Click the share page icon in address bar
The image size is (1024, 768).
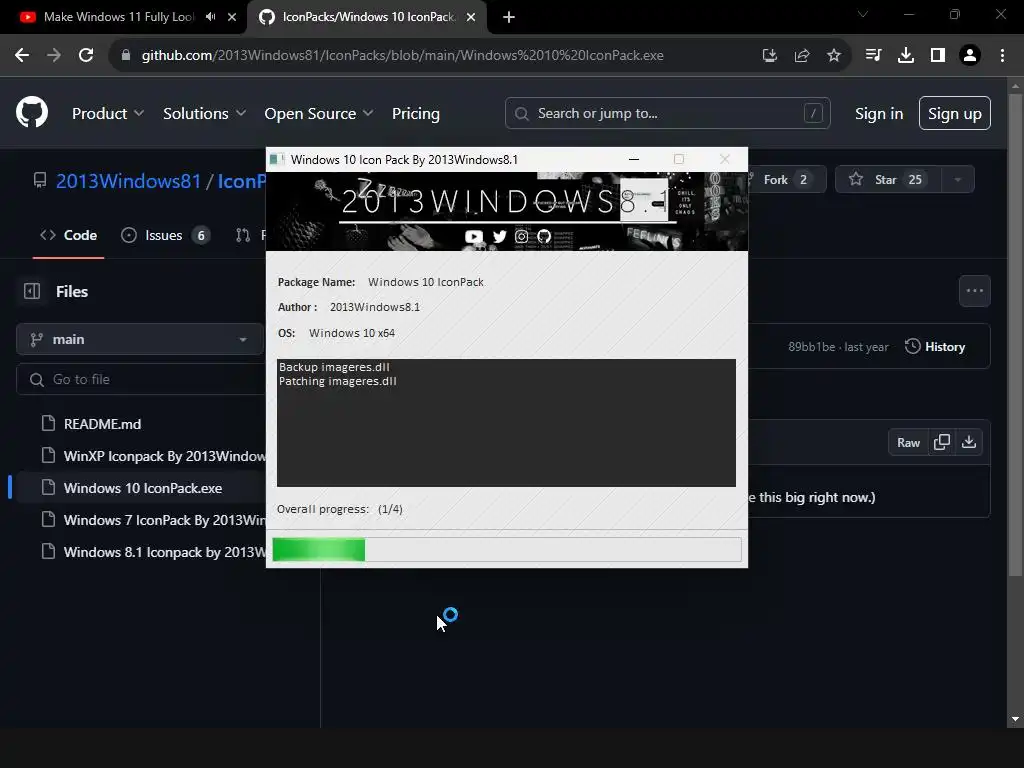pyautogui.click(x=802, y=56)
